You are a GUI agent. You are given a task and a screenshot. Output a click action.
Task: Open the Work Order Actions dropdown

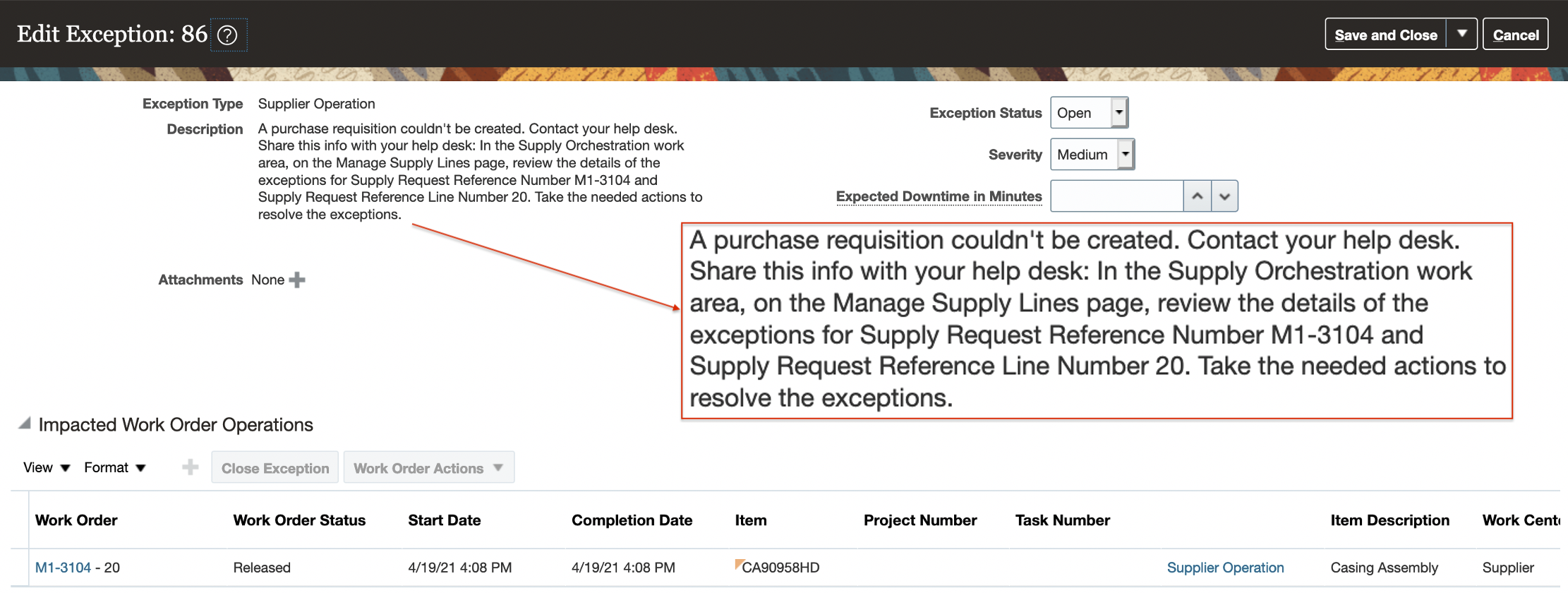click(428, 468)
